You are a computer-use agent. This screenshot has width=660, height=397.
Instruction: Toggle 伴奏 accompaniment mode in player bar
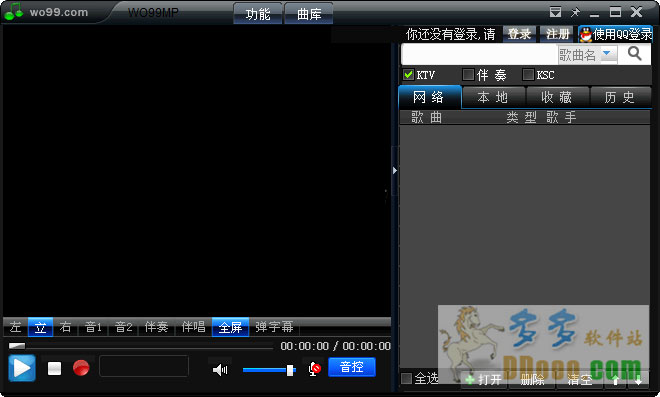click(156, 327)
